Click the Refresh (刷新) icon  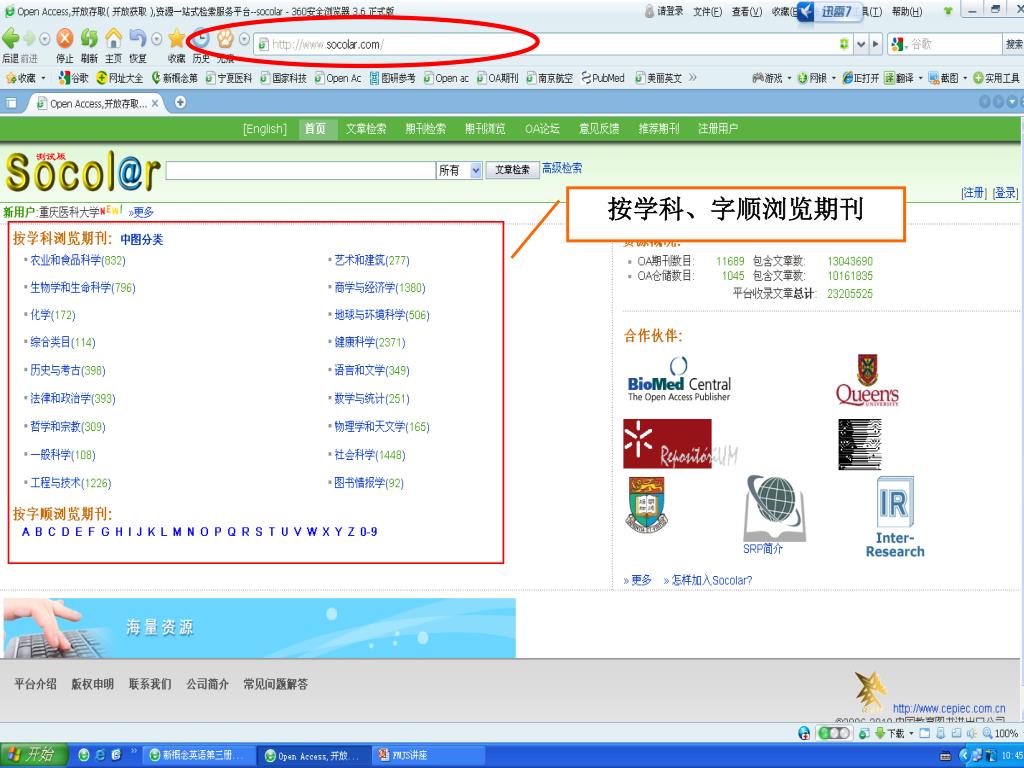[x=89, y=39]
